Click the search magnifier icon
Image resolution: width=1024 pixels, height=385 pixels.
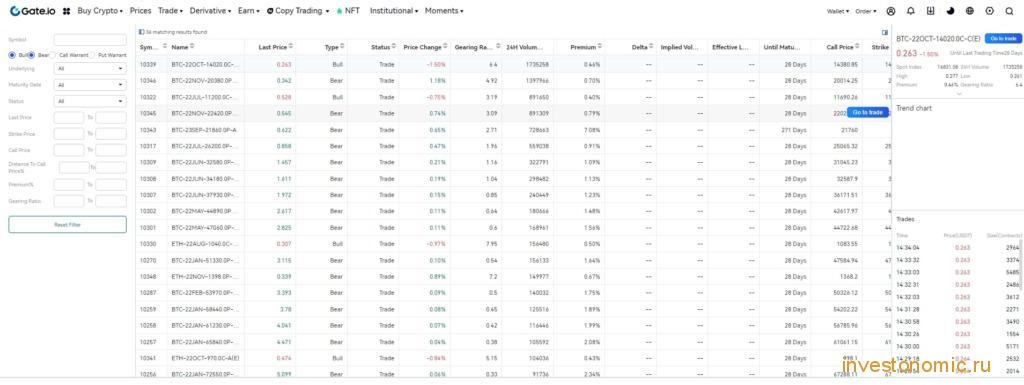pyautogui.click(x=1010, y=11)
